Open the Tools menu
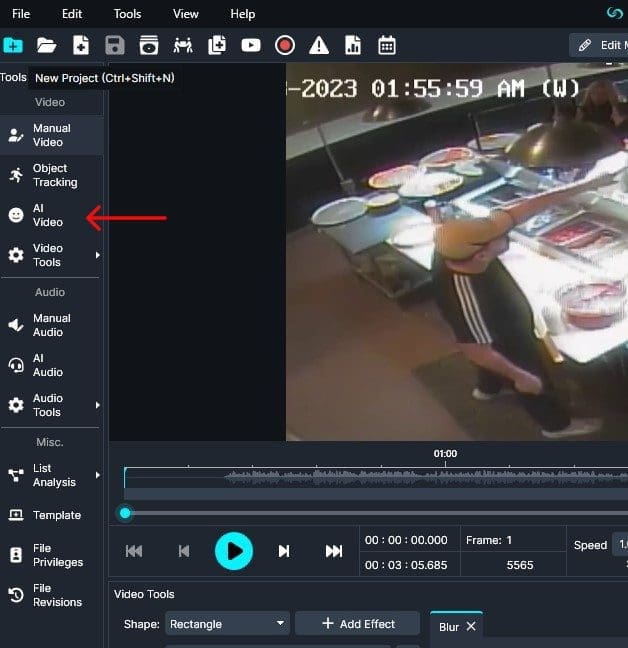The height and width of the screenshot is (648, 628). click(x=128, y=14)
